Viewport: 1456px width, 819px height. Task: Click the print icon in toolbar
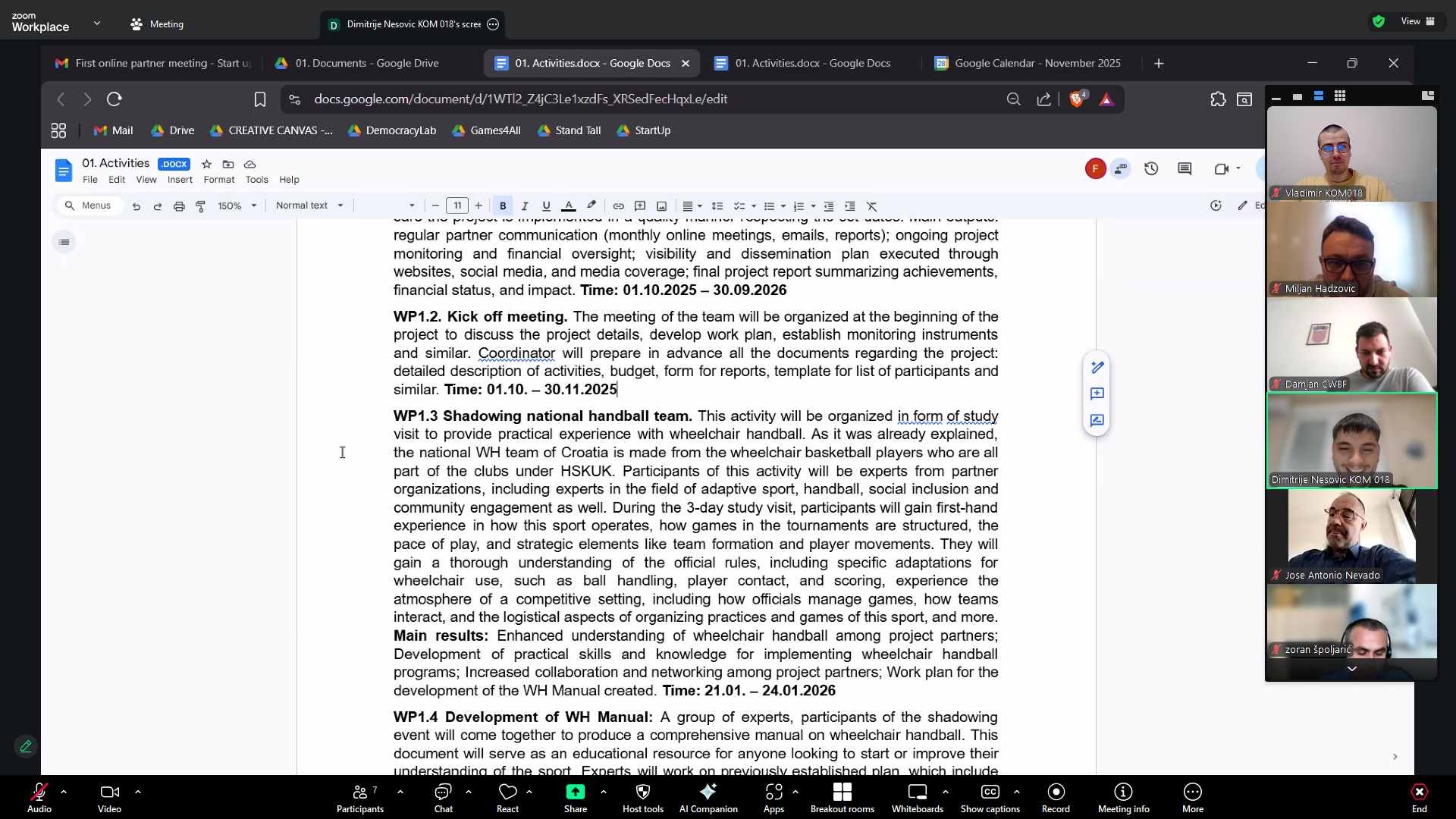pos(179,206)
